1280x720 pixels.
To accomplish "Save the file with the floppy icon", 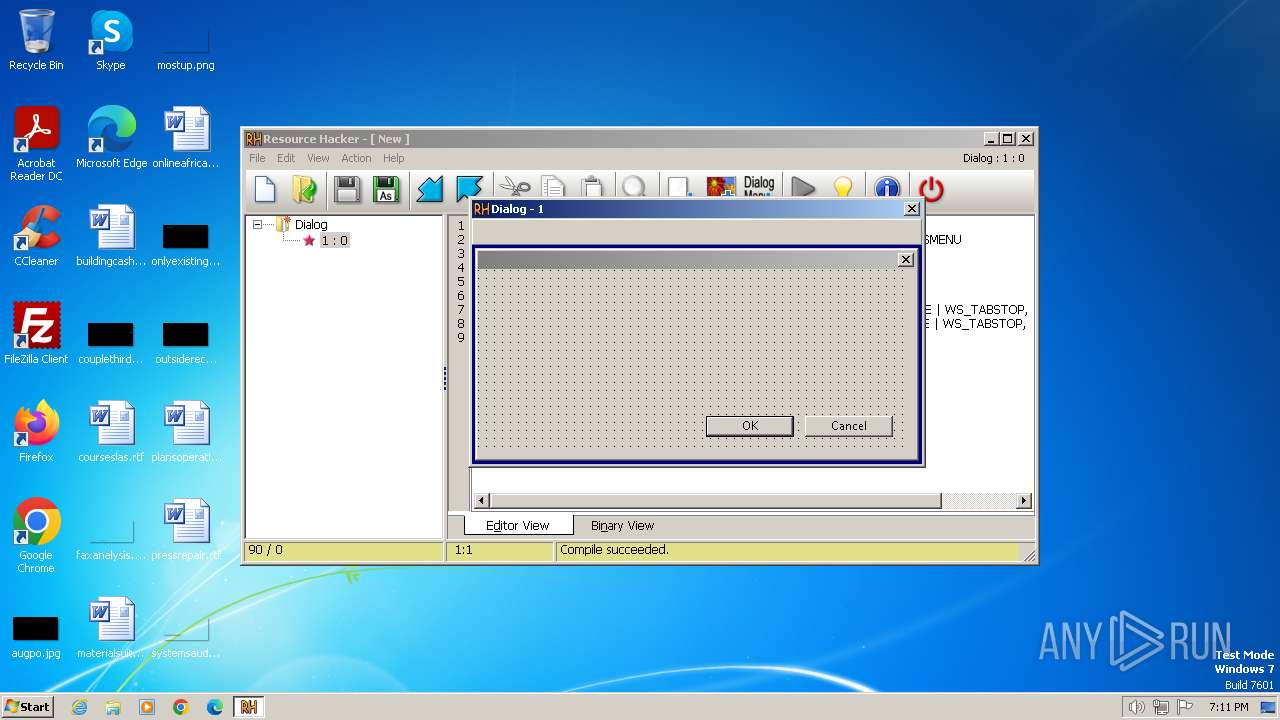I will (x=347, y=188).
